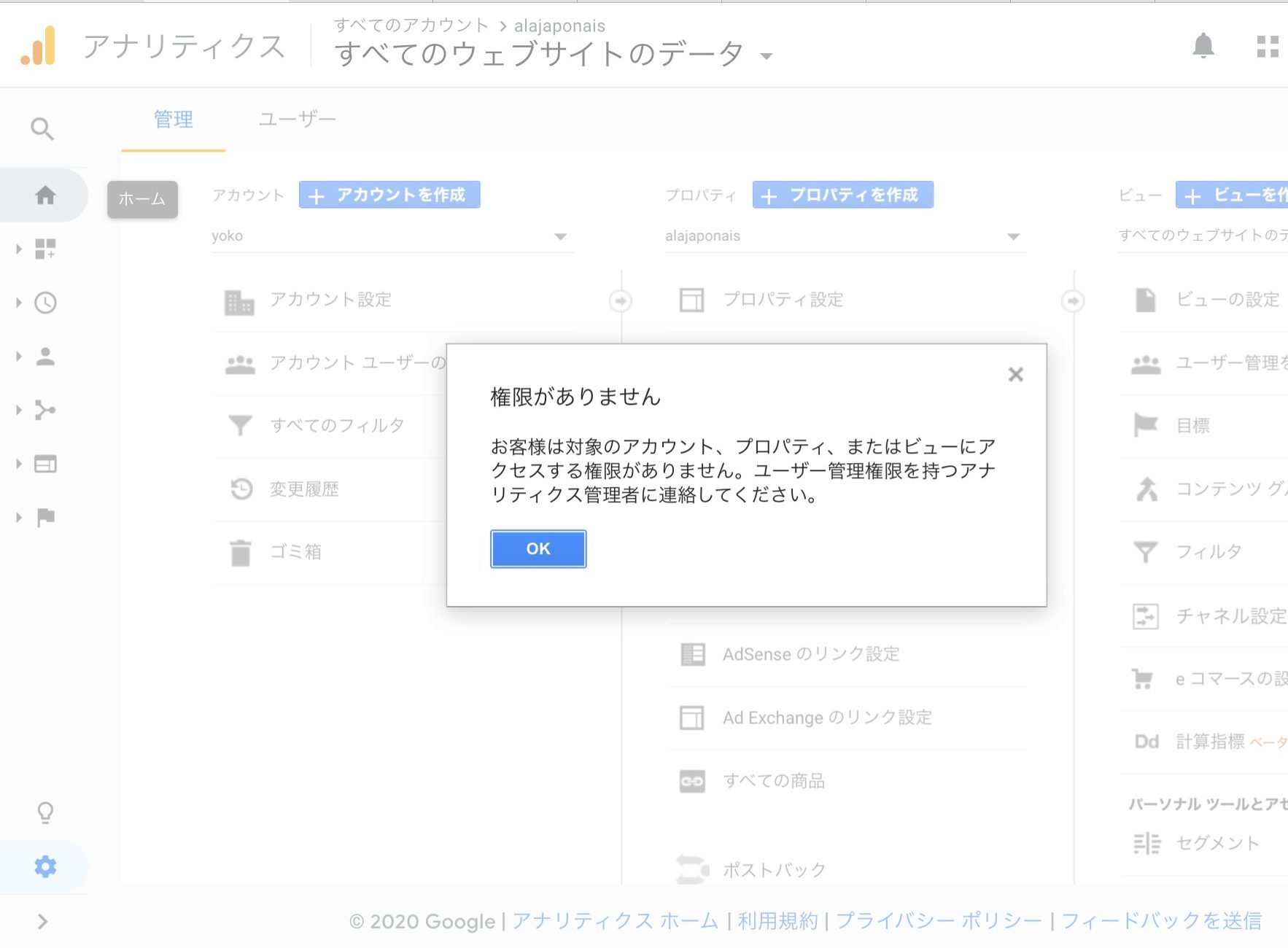The image size is (1288, 948).
Task: Click the AdSense link settings icon
Action: [x=692, y=654]
